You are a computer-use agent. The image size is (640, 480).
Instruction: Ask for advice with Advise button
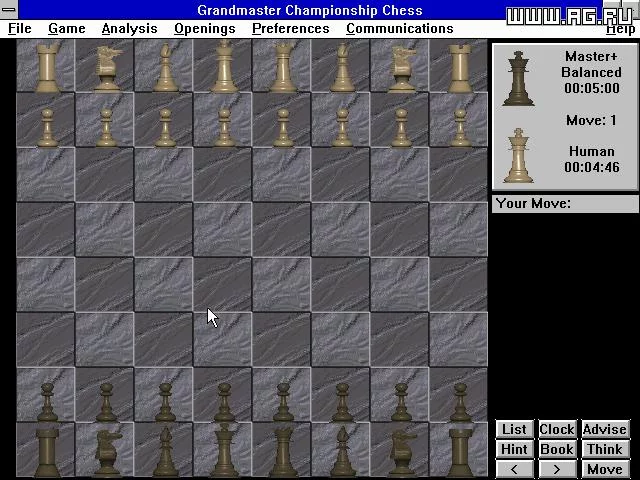click(x=605, y=429)
